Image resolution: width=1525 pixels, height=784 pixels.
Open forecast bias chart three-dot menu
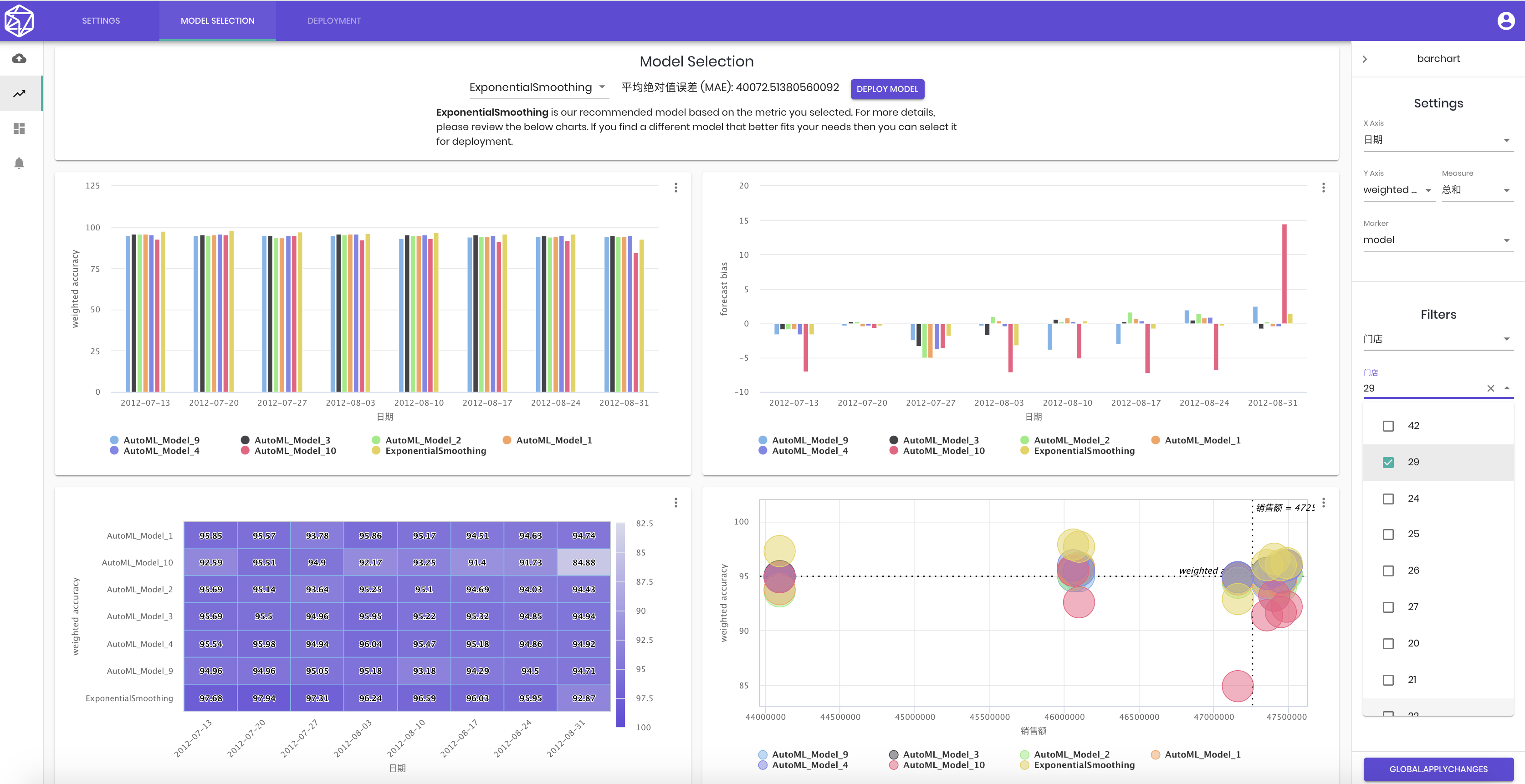click(x=1323, y=188)
